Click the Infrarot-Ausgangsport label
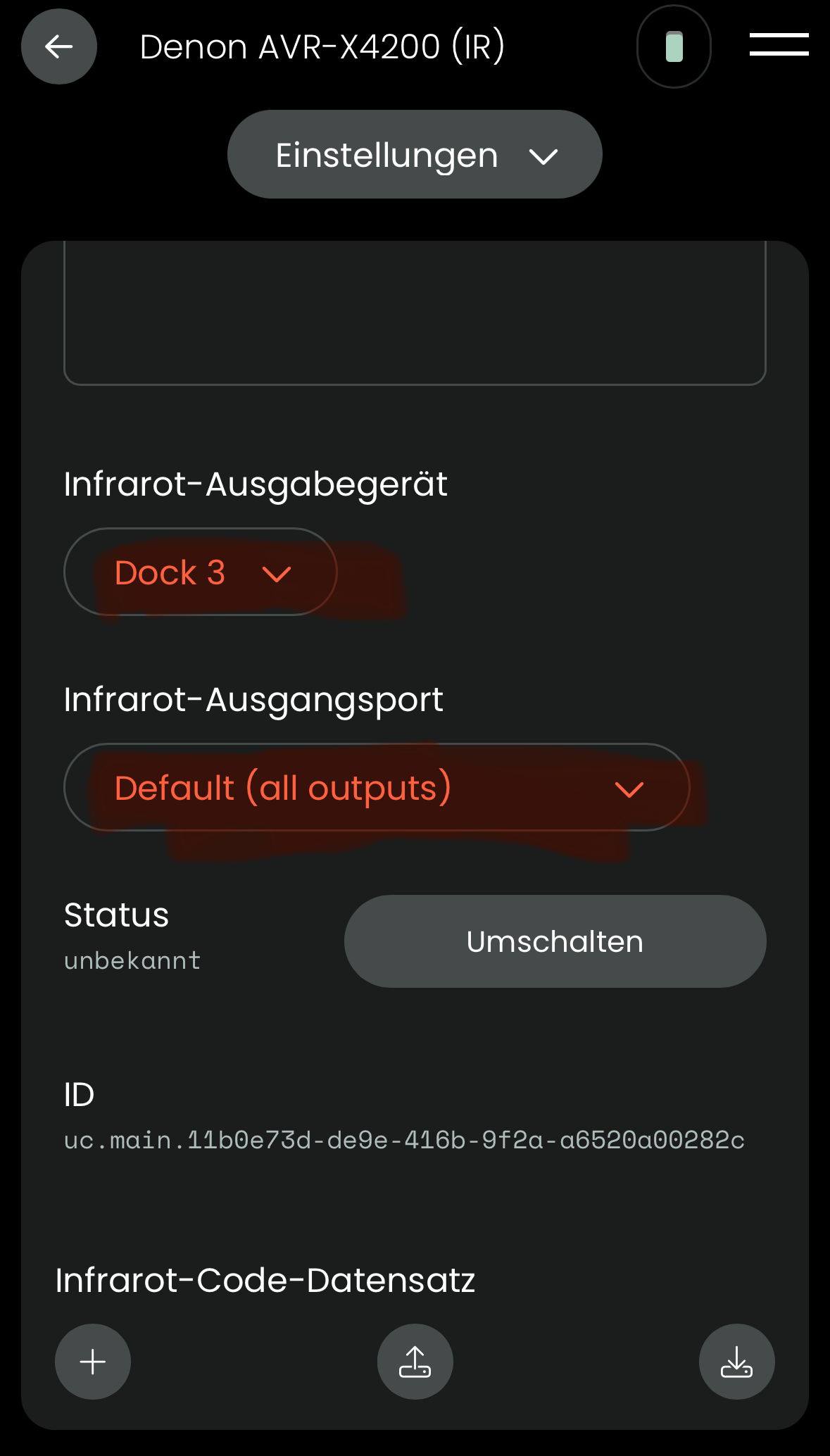Screen dimensions: 830x1456 tap(253, 700)
